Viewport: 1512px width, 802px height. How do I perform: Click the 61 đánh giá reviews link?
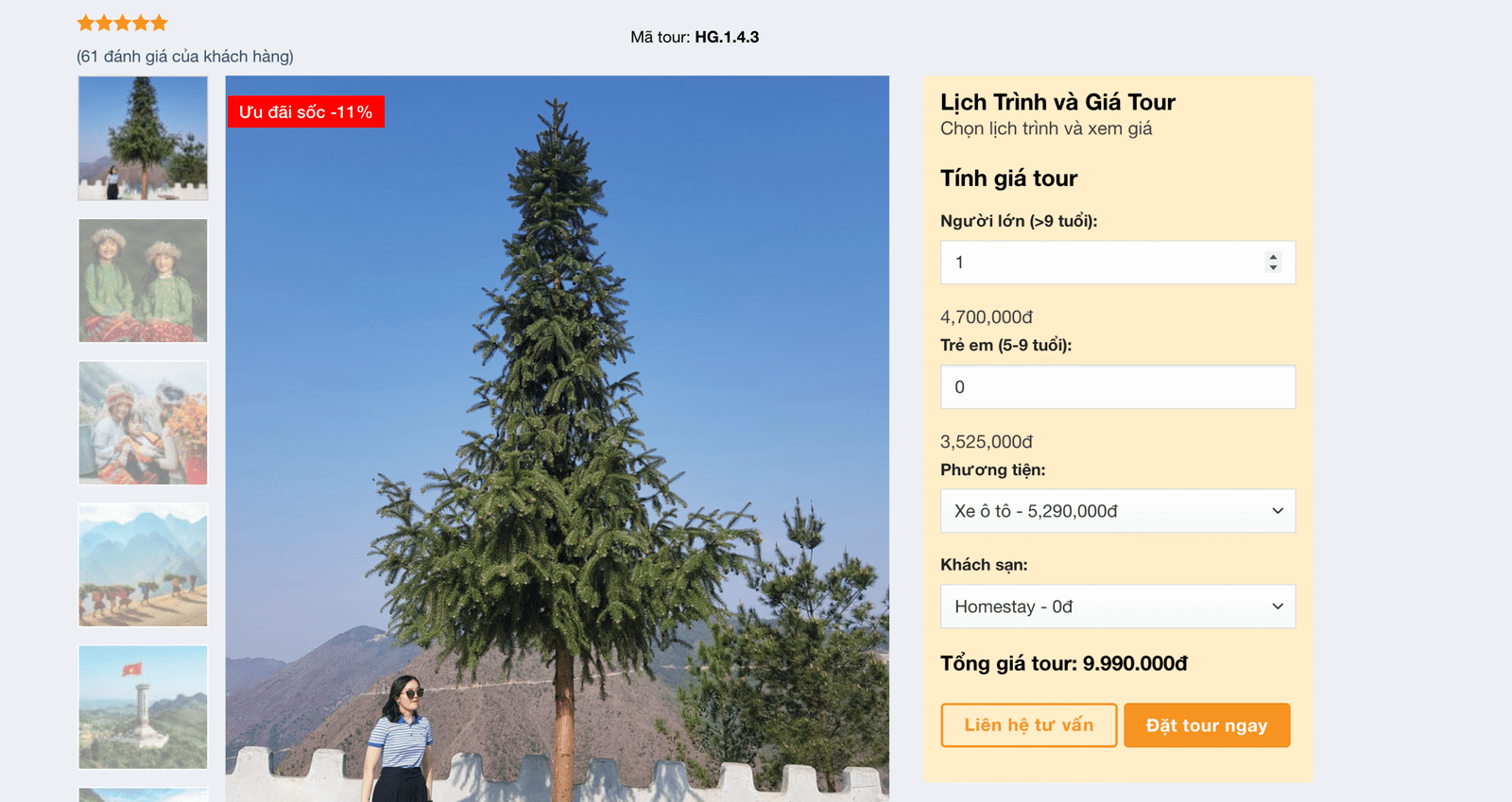(x=185, y=57)
